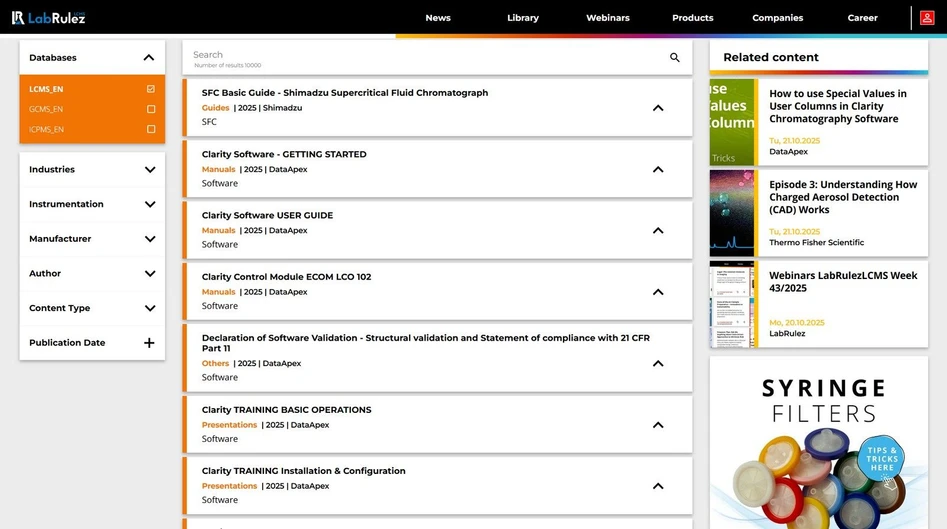947x529 pixels.
Task: Collapse the Databases filter panel
Action: pyautogui.click(x=149, y=58)
